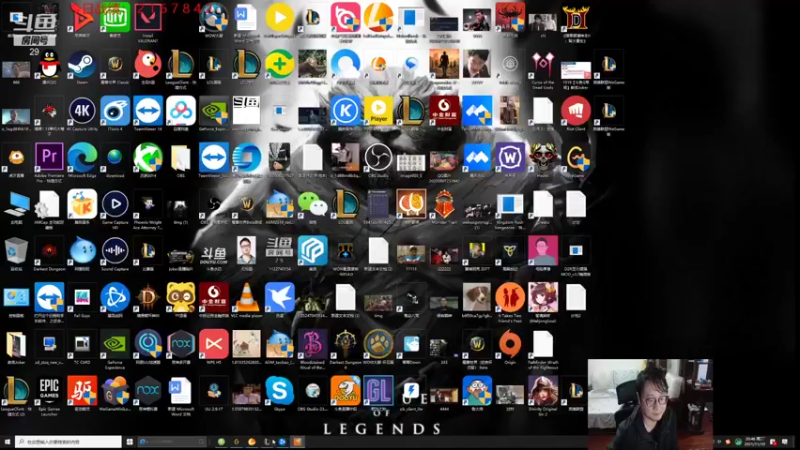This screenshot has height=450, width=800.
Task: Open Xunlei blue bird icon
Action: pyautogui.click(x=280, y=297)
